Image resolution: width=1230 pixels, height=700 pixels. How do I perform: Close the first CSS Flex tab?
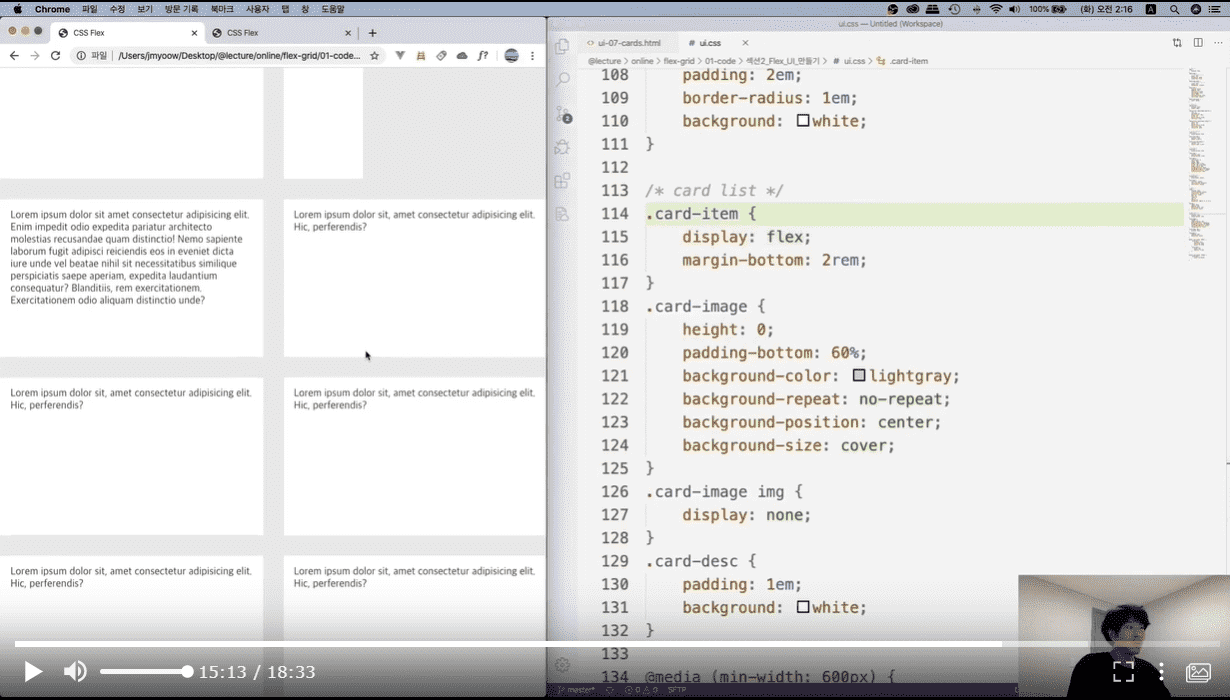point(194,33)
